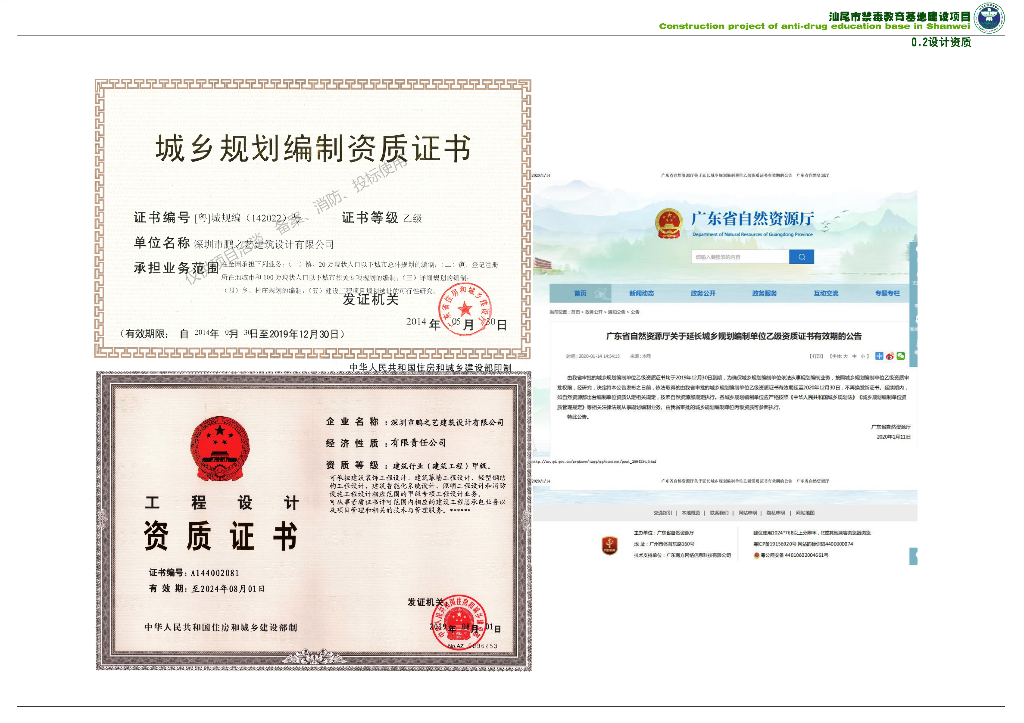
Task: Open the 互动交流 navigation tab
Action: 825,293
